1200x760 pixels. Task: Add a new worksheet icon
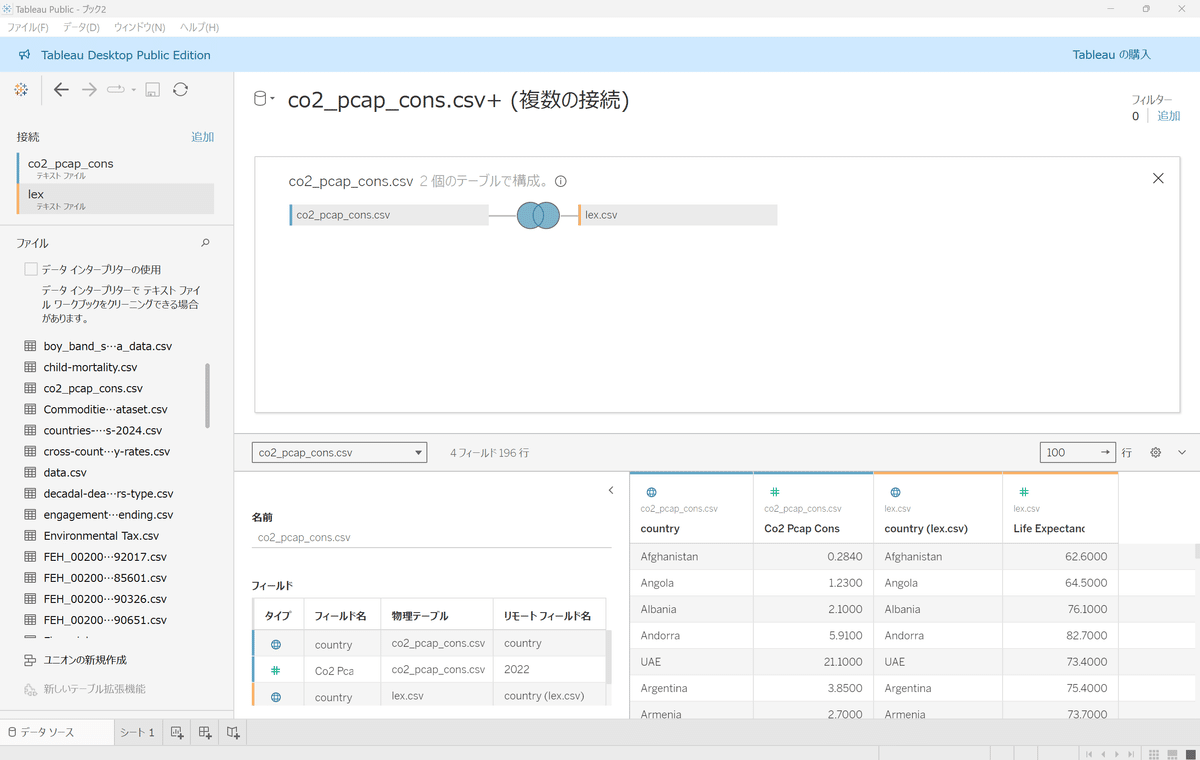(x=177, y=733)
